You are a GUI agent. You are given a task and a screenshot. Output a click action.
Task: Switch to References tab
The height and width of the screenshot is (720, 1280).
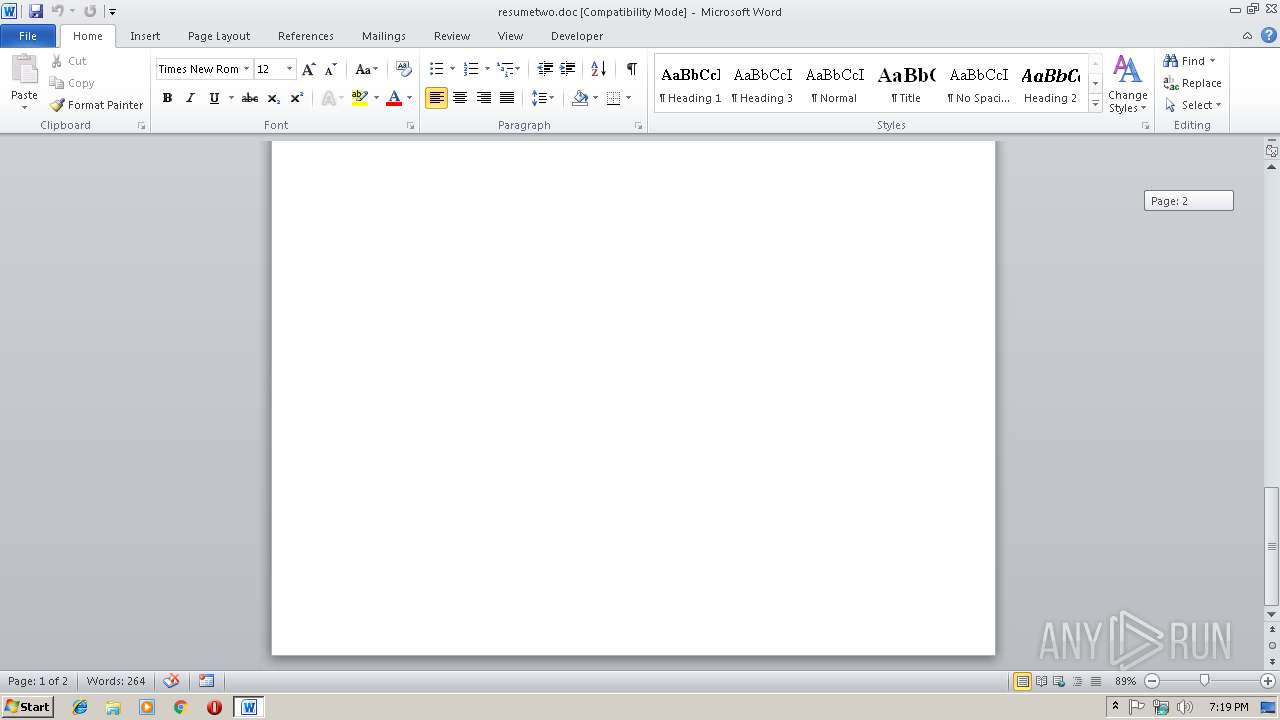tap(306, 36)
